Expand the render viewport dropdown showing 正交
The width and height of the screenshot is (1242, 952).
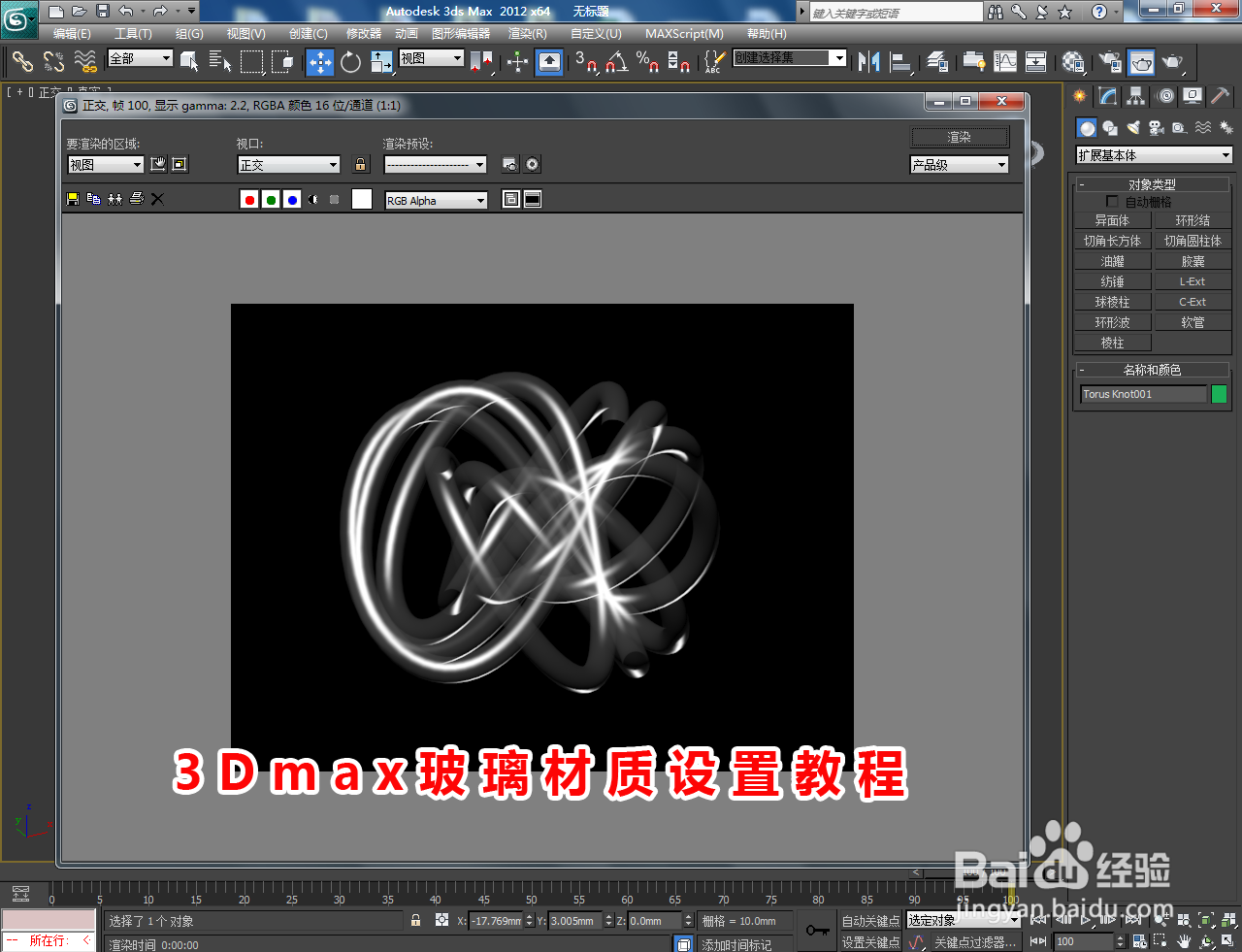tap(288, 164)
